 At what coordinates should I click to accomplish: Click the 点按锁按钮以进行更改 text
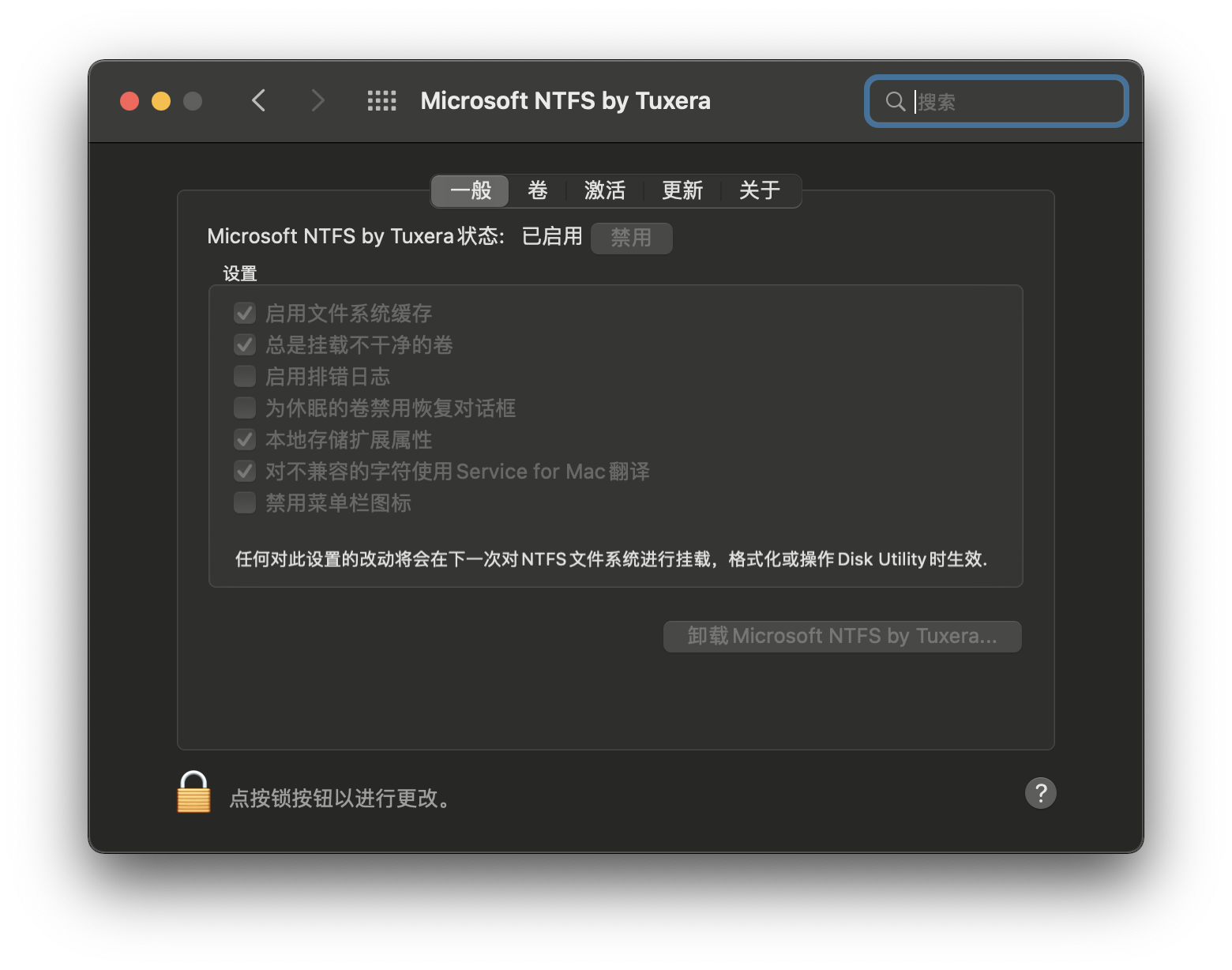(x=341, y=799)
